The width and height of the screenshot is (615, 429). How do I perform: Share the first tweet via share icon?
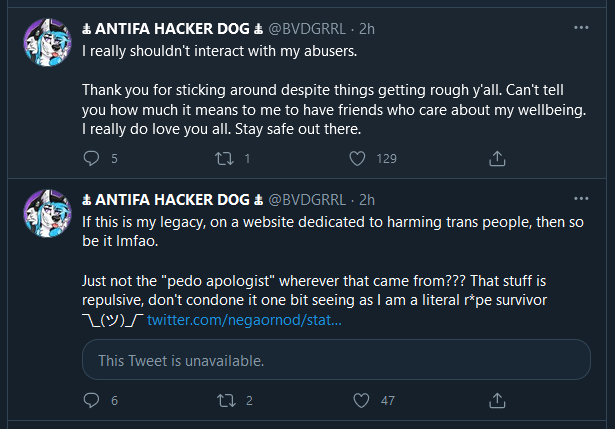tap(497, 158)
